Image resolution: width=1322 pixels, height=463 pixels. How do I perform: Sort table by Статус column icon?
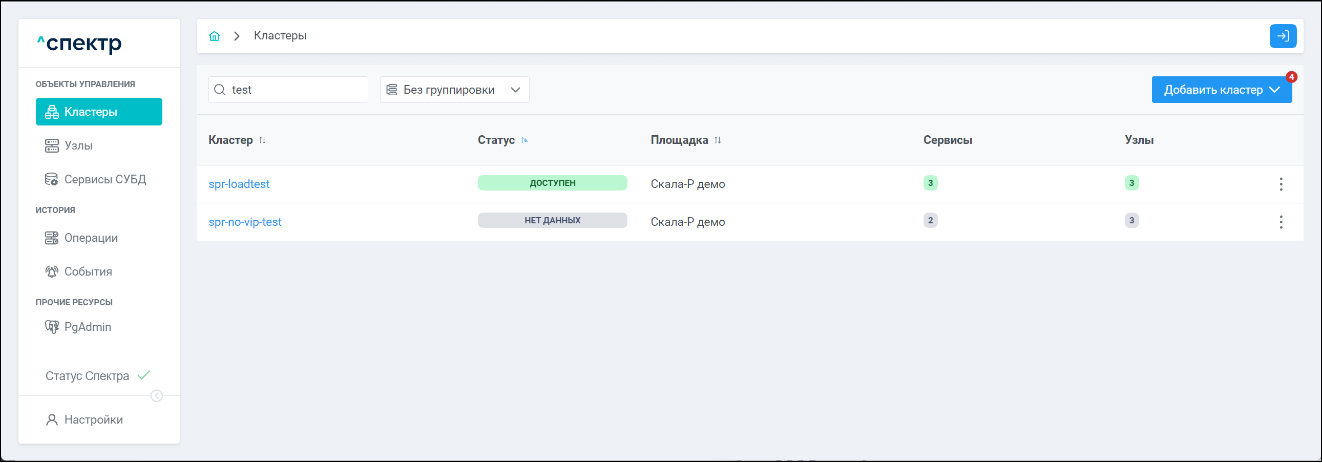[524, 141]
